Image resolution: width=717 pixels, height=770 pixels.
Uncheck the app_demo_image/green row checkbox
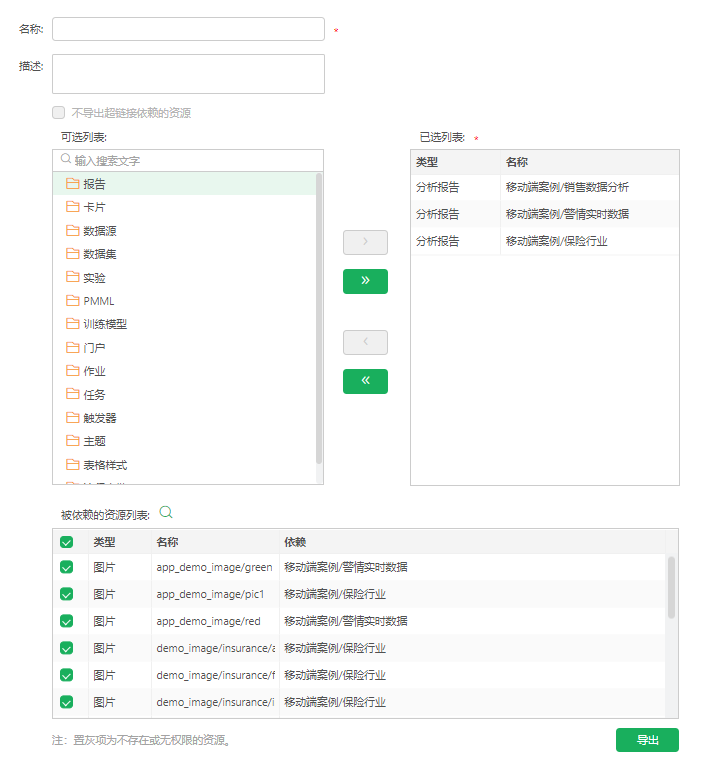pos(67,567)
